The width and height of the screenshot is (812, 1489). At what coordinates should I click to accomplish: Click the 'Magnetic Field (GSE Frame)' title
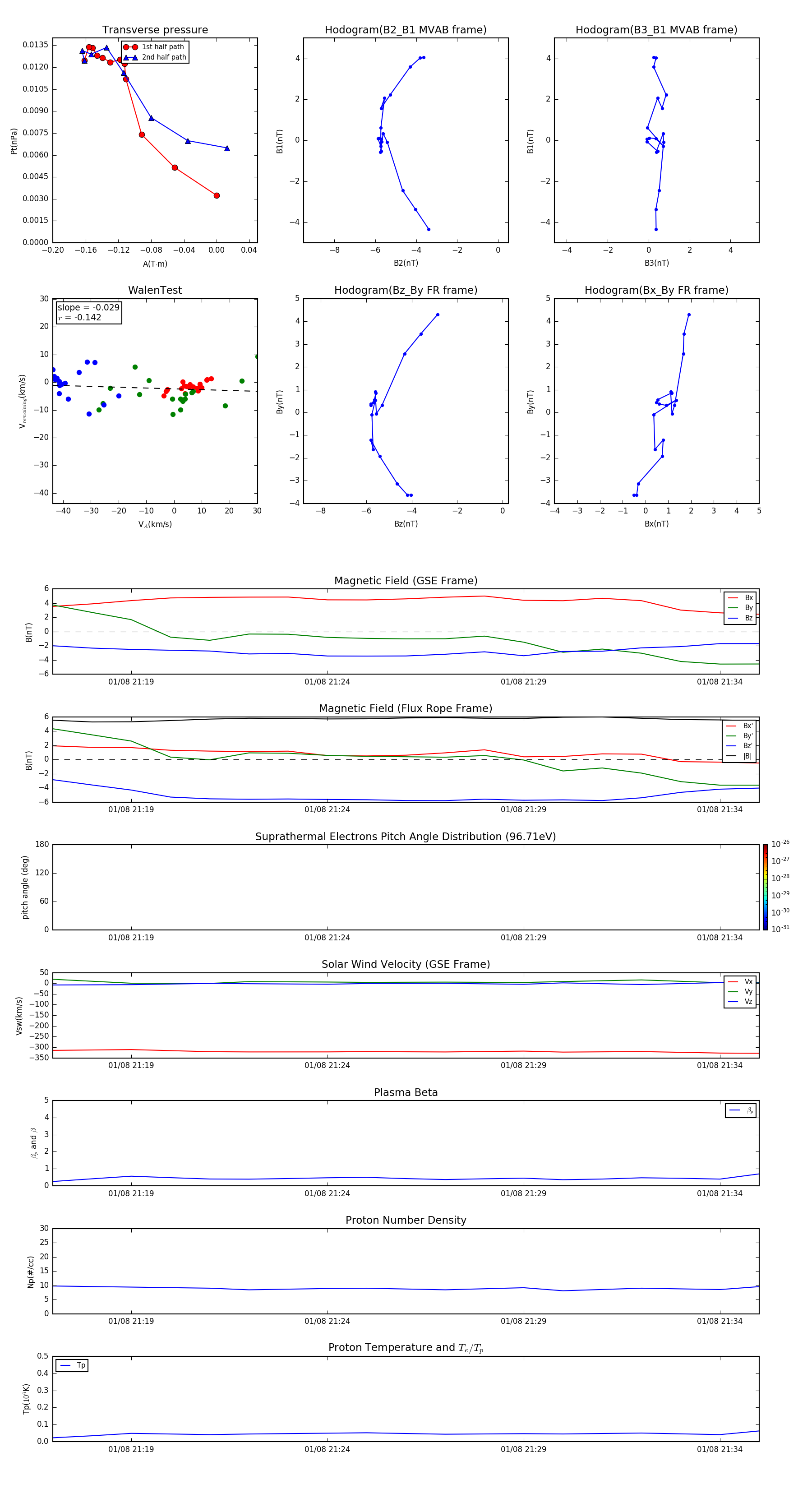406,581
